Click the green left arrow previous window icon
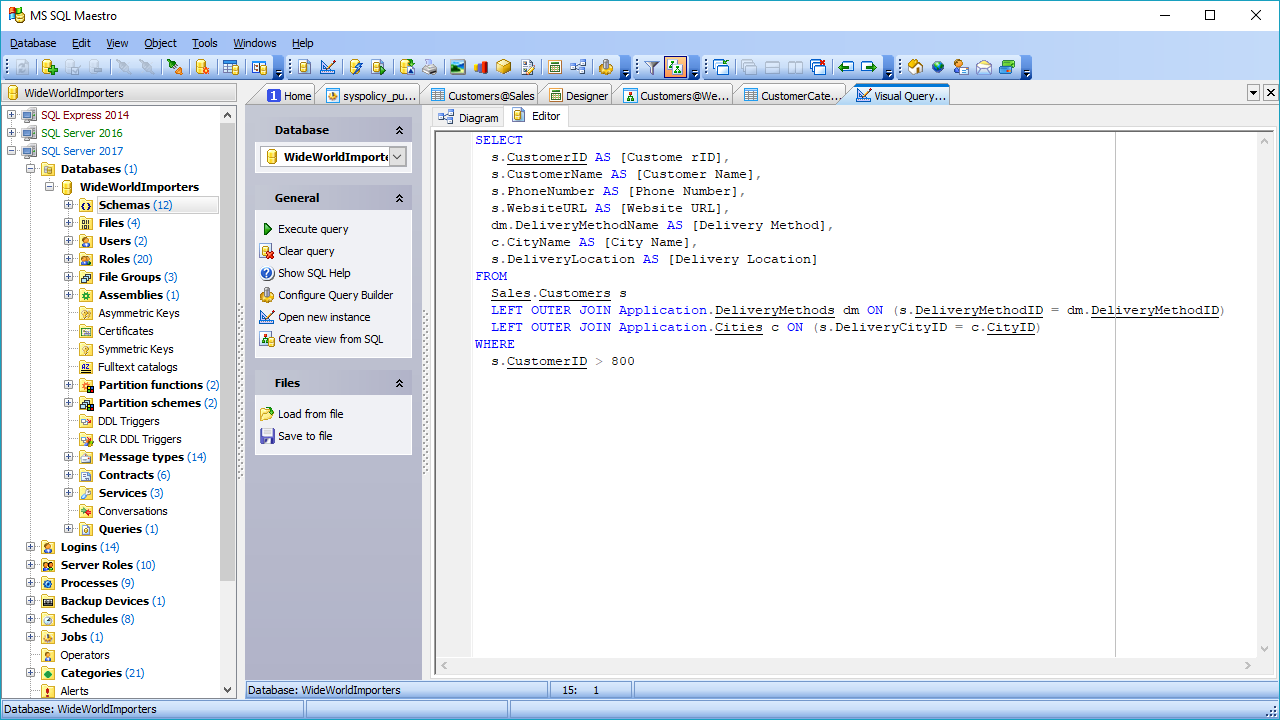Image resolution: width=1280 pixels, height=720 pixels. click(x=846, y=67)
